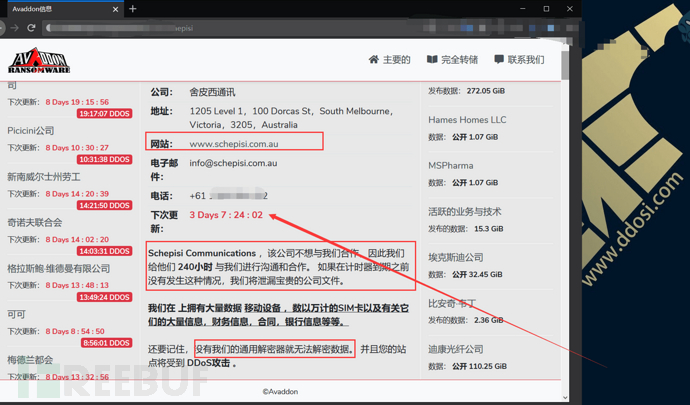This screenshot has height=405, width=690.
Task: Click the 19:17:07 DDOS badge
Action: pyautogui.click(x=104, y=114)
